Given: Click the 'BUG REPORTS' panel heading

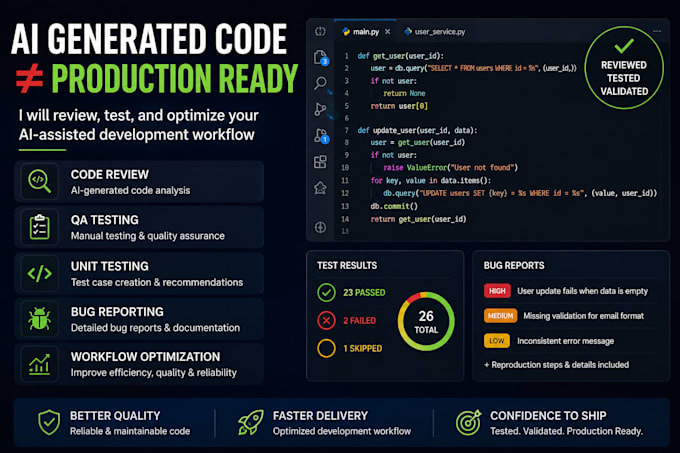Looking at the screenshot, I should point(514,265).
